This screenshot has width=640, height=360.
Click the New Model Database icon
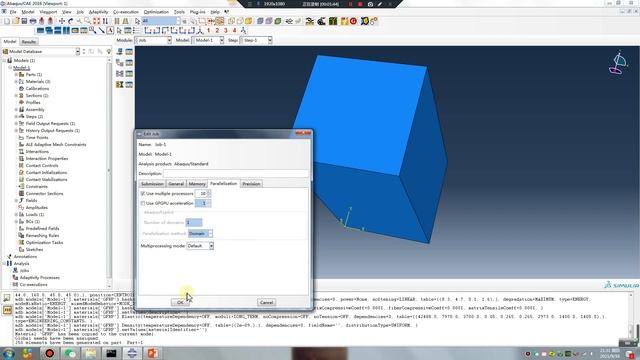tap(7, 21)
